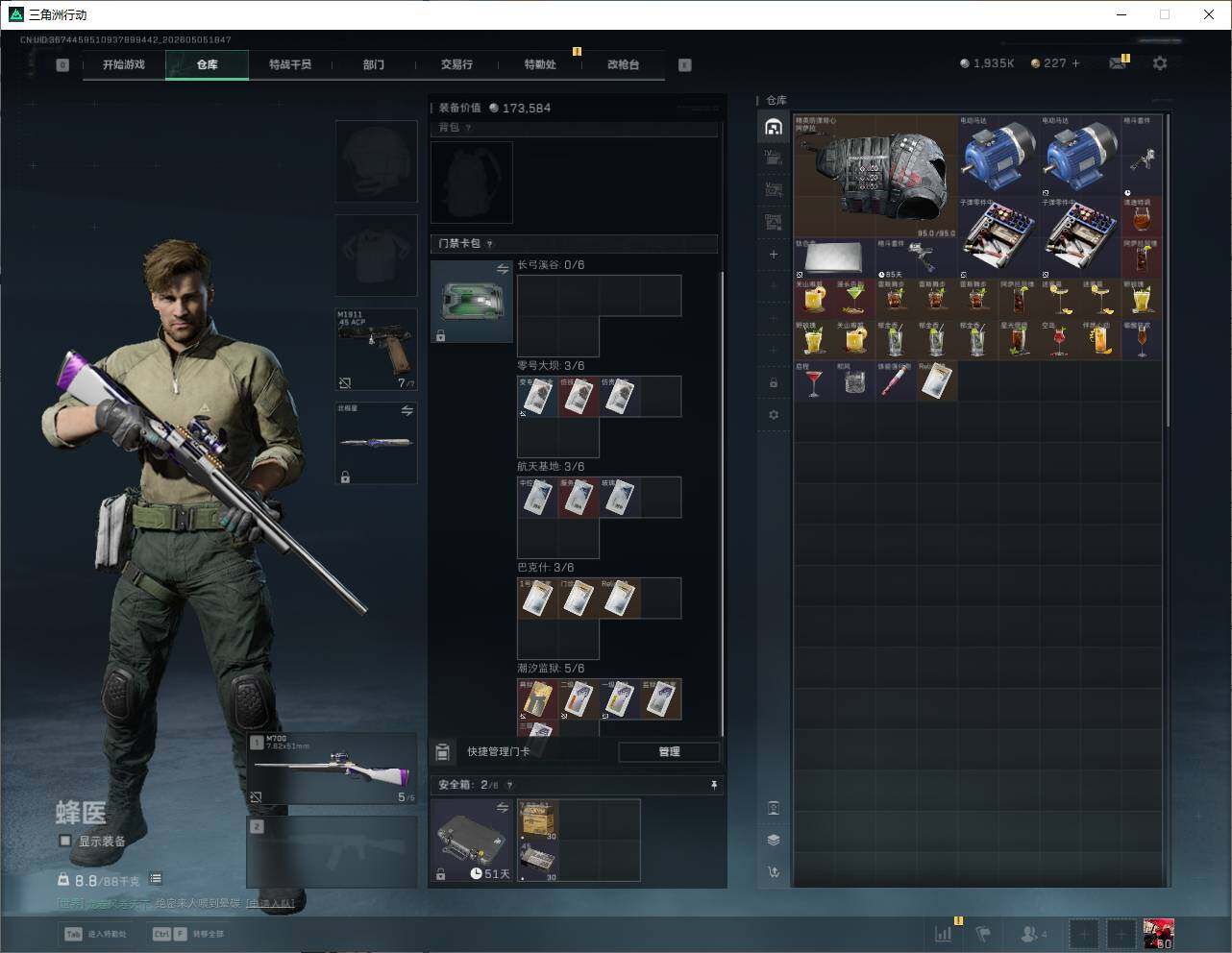Click the 申请入队 link in chat
The image size is (1232, 953).
(270, 903)
